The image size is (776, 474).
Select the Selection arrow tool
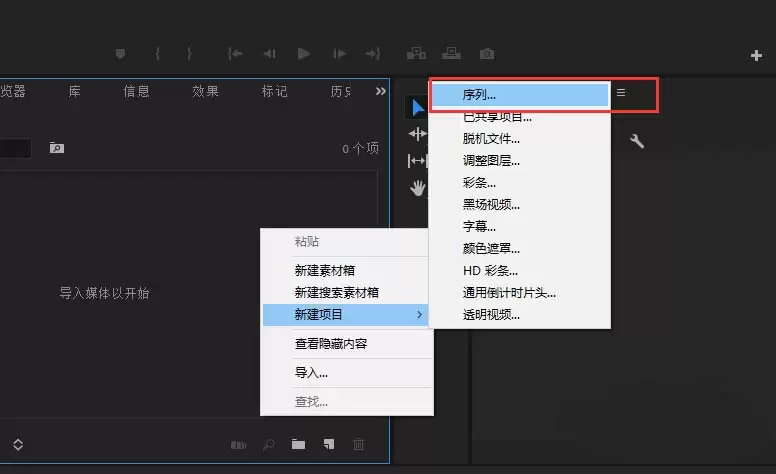coord(418,108)
